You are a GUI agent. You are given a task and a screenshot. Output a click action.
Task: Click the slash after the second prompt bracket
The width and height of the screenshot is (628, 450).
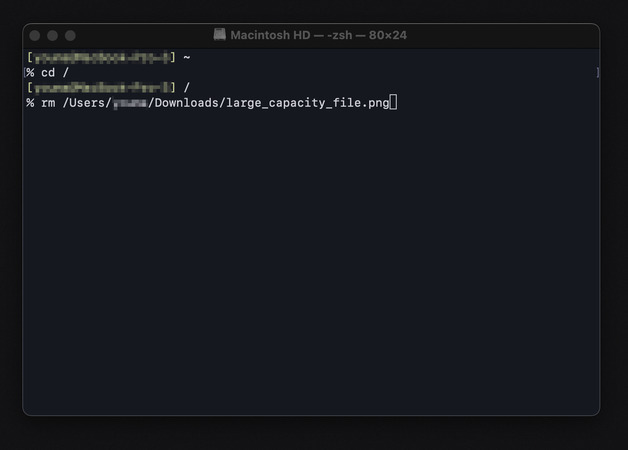[x=187, y=88]
